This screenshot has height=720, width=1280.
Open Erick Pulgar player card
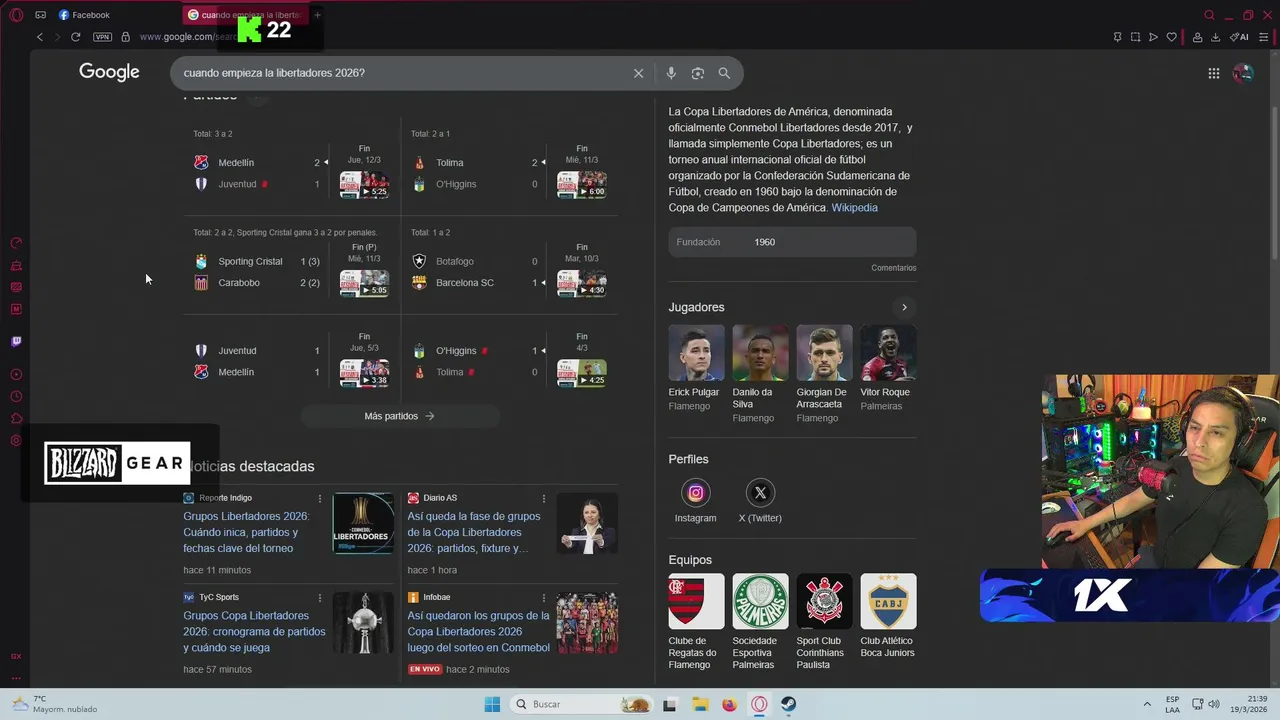click(696, 367)
